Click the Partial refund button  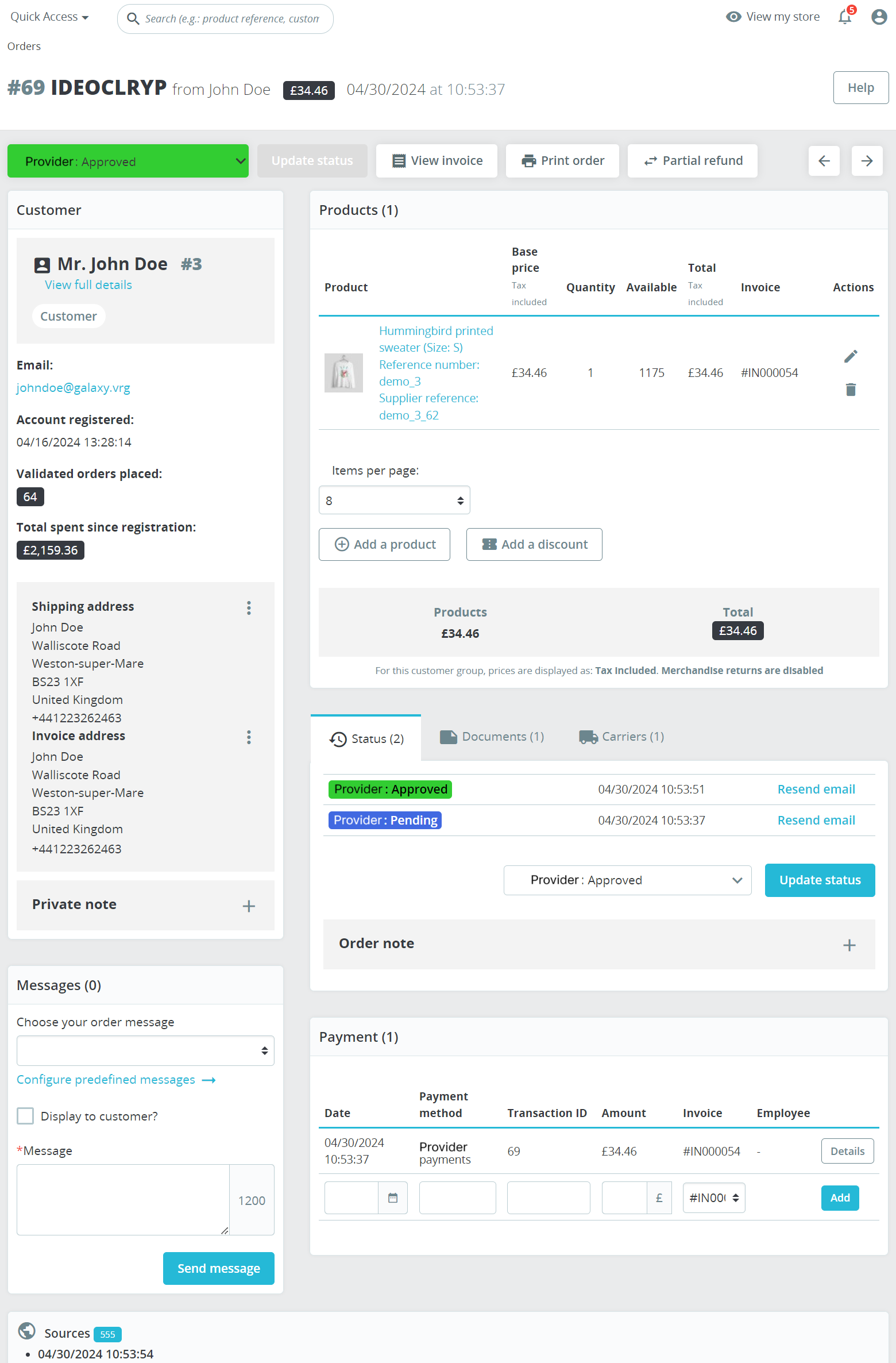coord(693,161)
